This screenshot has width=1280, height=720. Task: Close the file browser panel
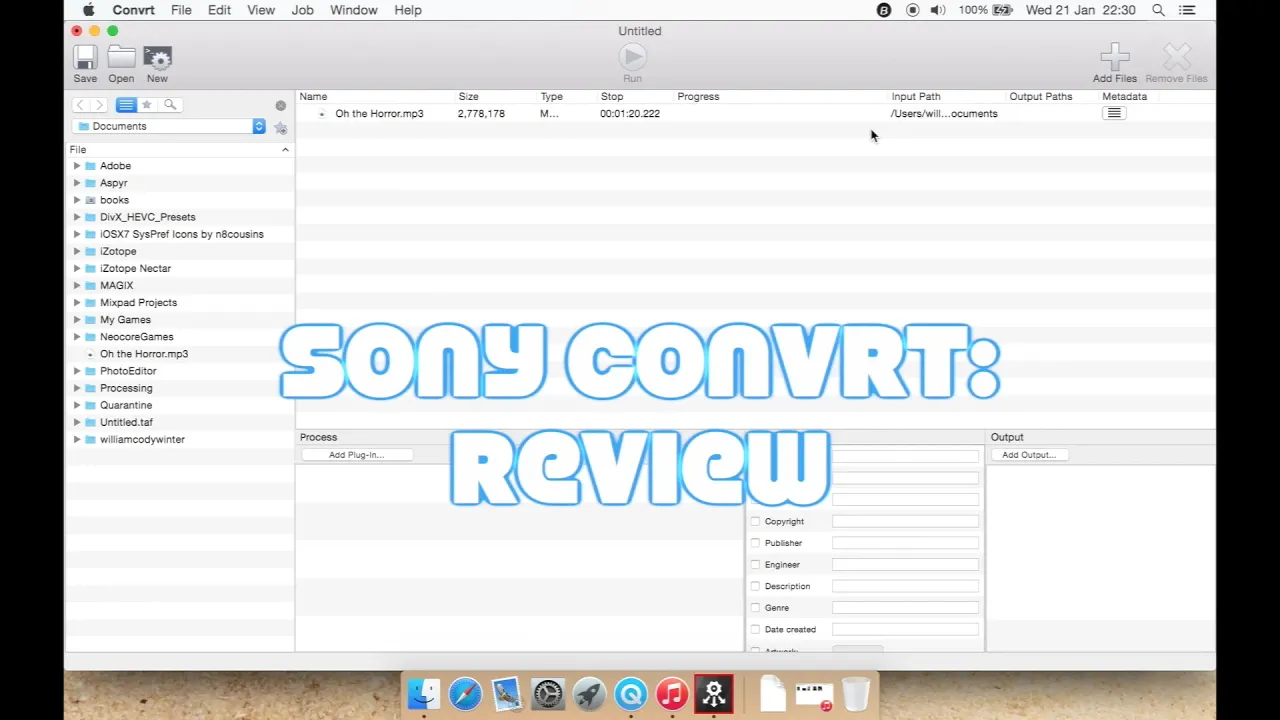281,105
